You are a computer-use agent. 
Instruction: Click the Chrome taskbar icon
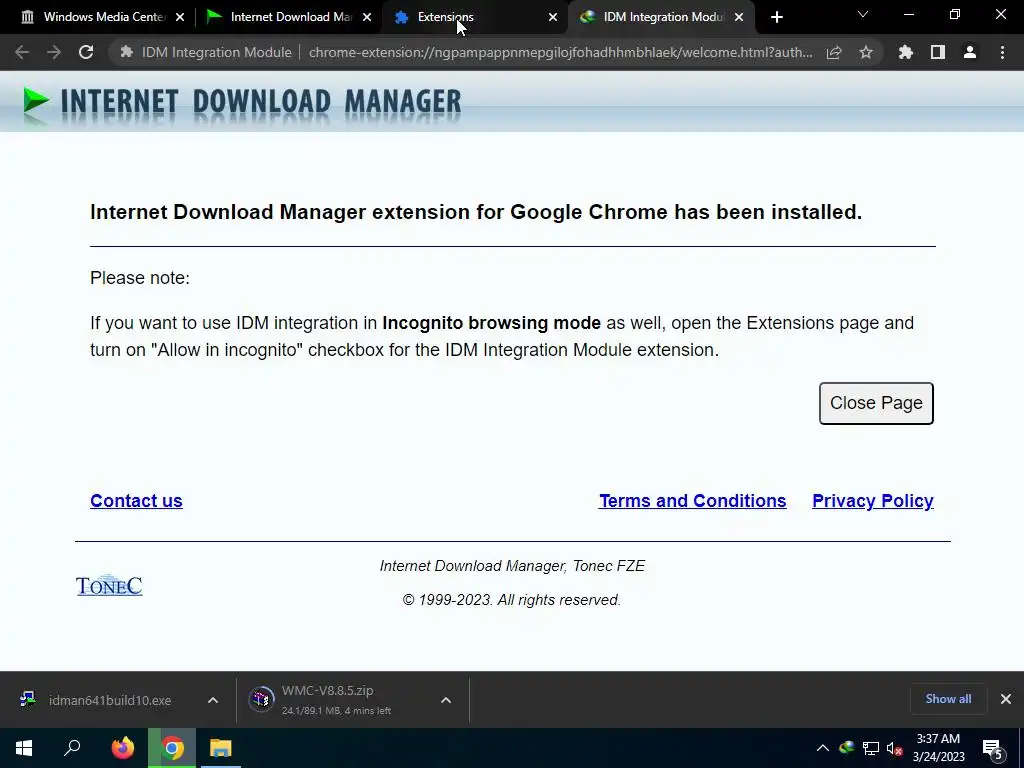pos(172,748)
